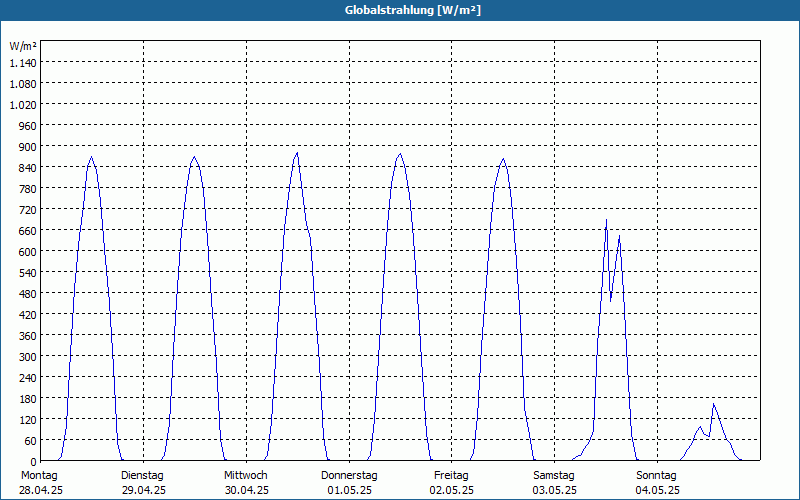800x500 pixels.
Task: Click the Montag day label
Action: pos(39,476)
